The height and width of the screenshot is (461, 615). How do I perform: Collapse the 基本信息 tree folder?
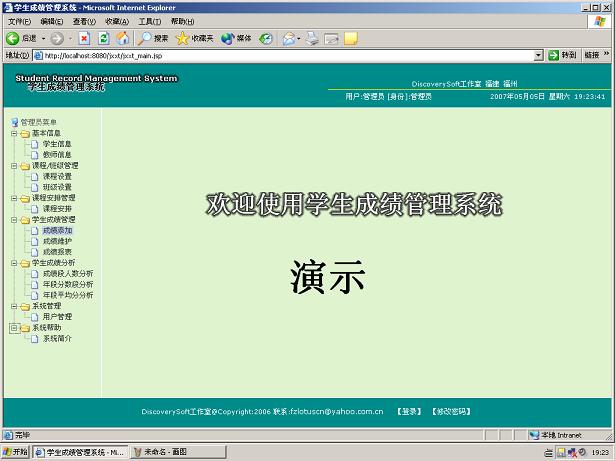coord(14,133)
